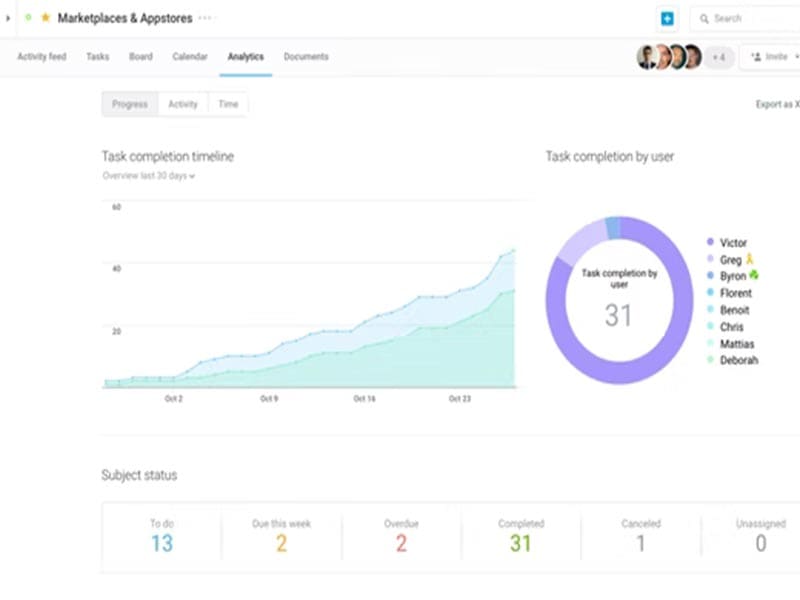Viewport: 800px width, 600px height.
Task: Switch to the Board tab
Action: click(141, 57)
